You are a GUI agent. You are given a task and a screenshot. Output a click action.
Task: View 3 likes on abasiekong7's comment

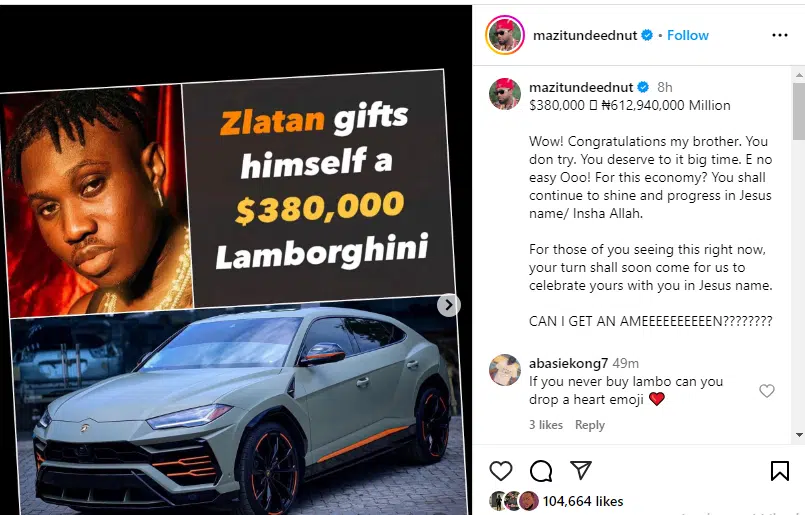point(546,425)
